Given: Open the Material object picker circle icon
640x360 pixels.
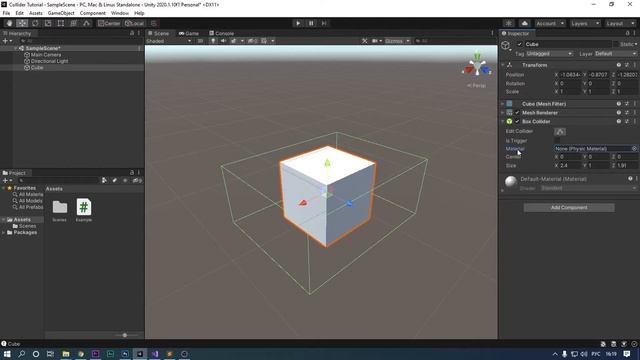Looking at the screenshot, I should tap(634, 149).
